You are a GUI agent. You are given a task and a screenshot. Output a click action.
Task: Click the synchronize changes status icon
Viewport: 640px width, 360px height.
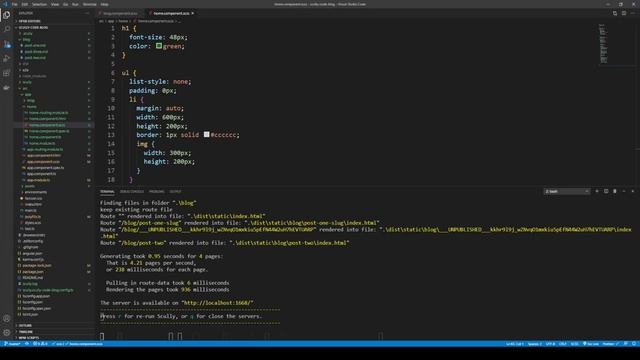pos(27,344)
